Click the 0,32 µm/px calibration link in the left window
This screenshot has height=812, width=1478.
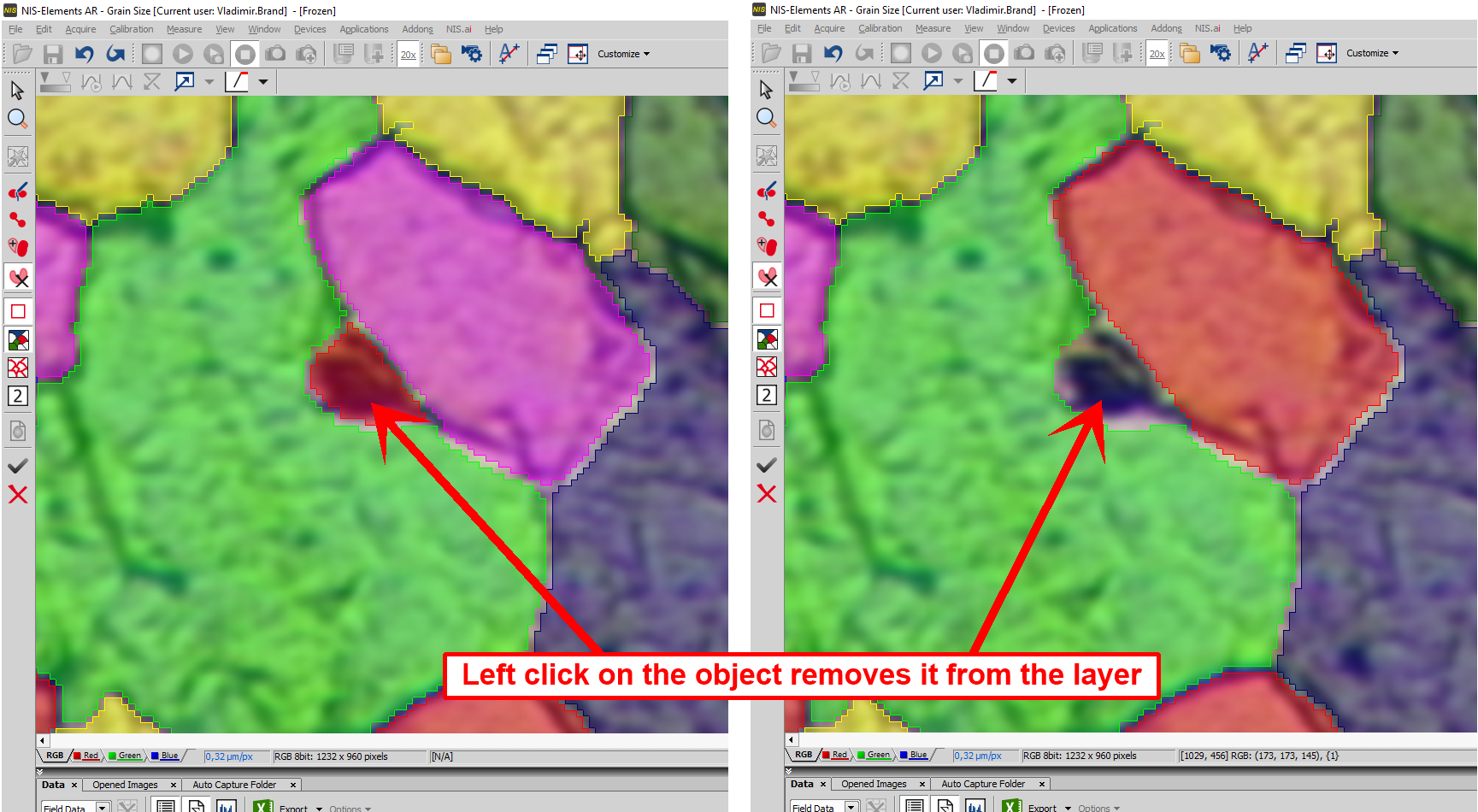tap(228, 756)
